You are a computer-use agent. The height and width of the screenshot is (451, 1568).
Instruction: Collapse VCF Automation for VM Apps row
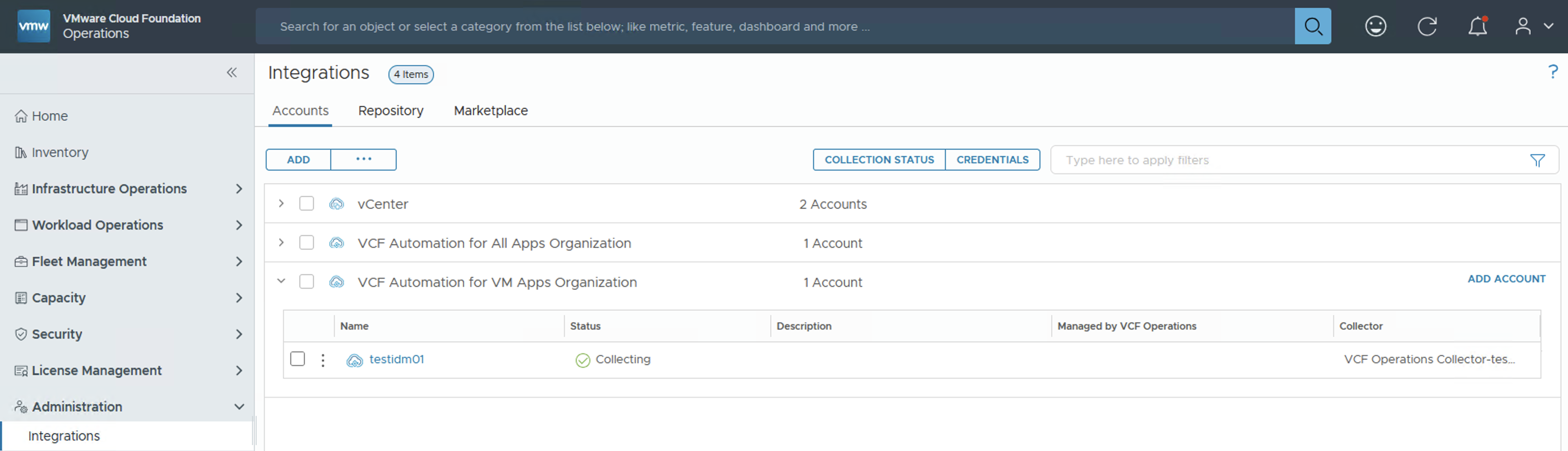(281, 281)
